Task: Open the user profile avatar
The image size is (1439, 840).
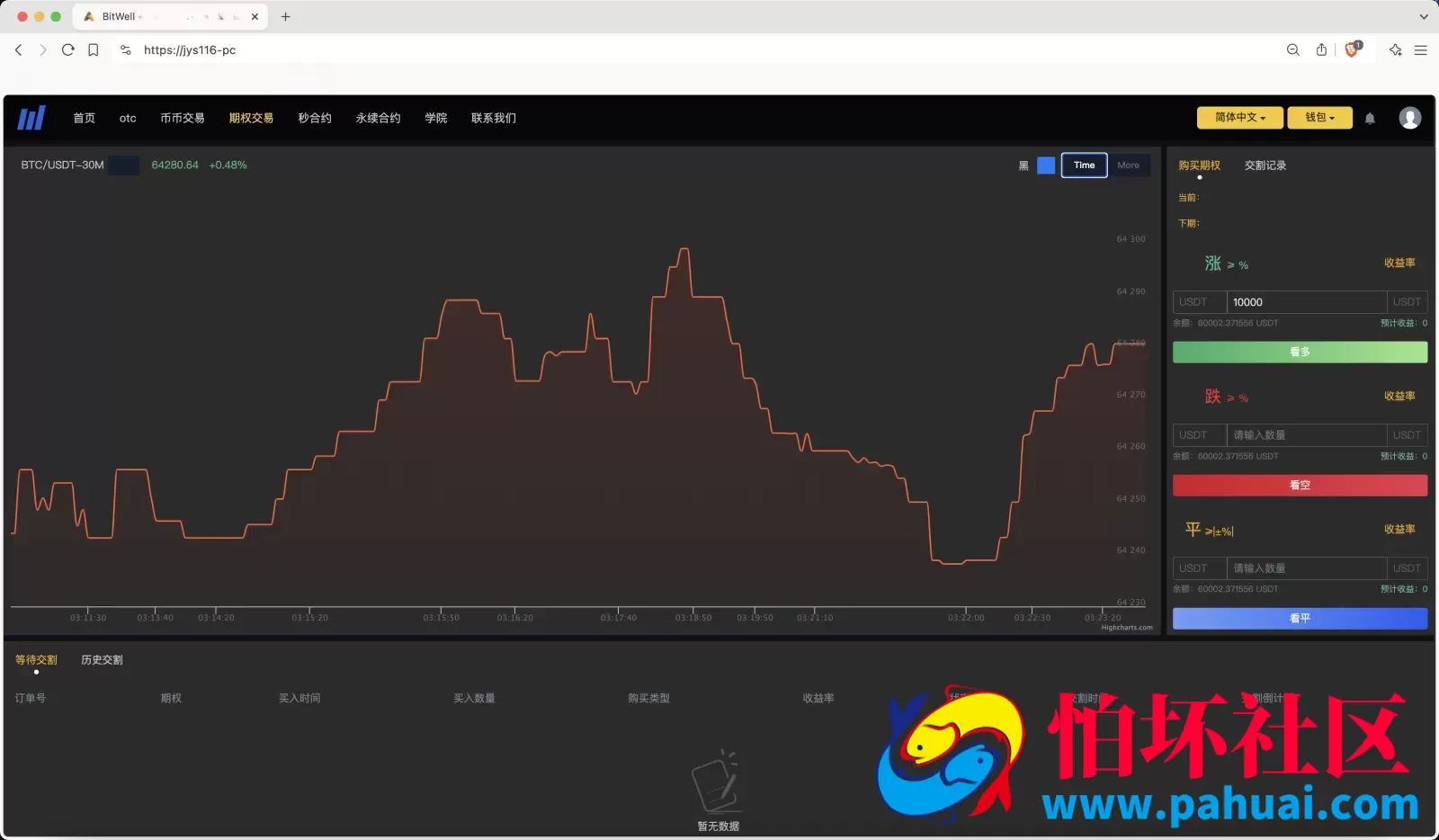Action: pos(1409,118)
